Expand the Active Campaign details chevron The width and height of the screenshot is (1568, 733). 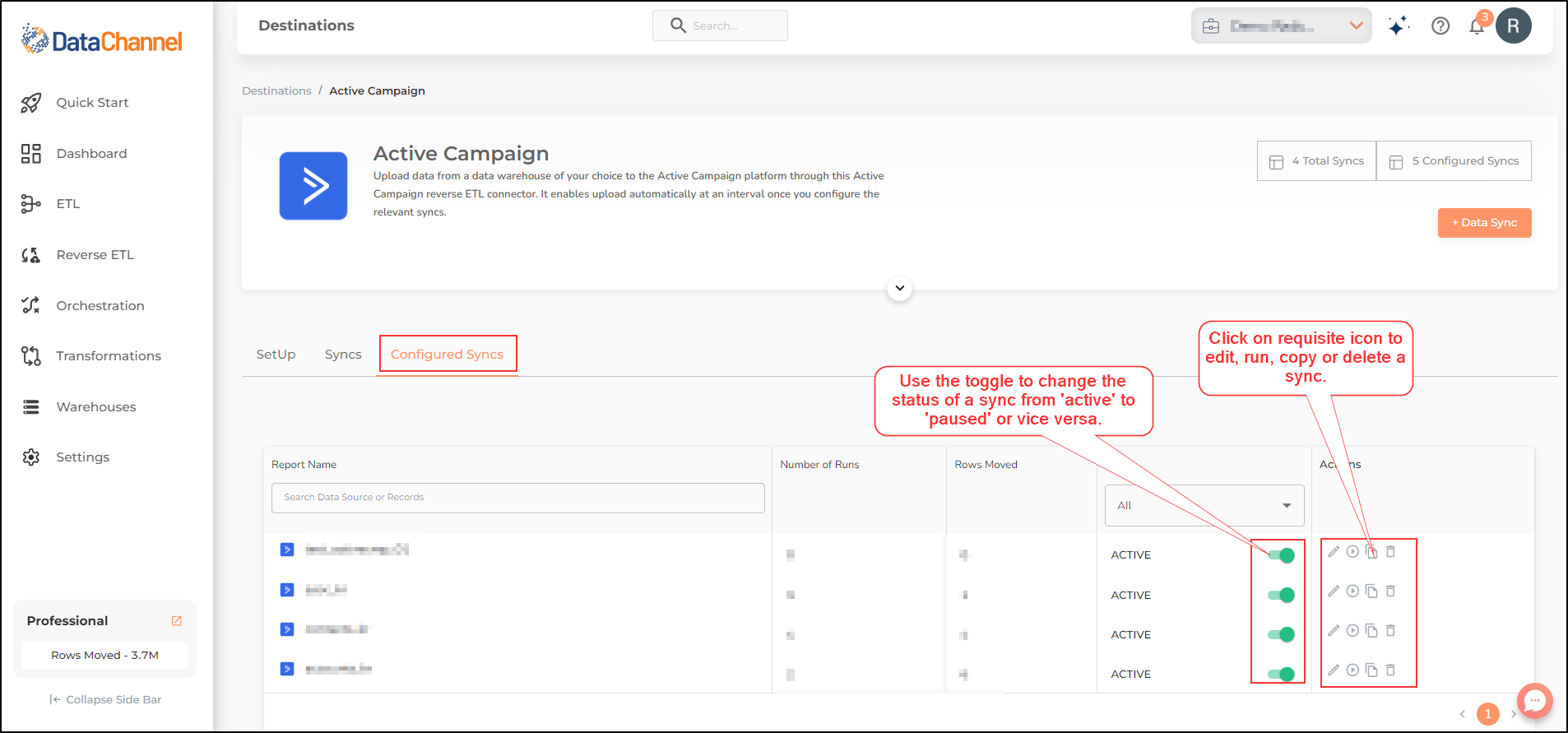900,289
